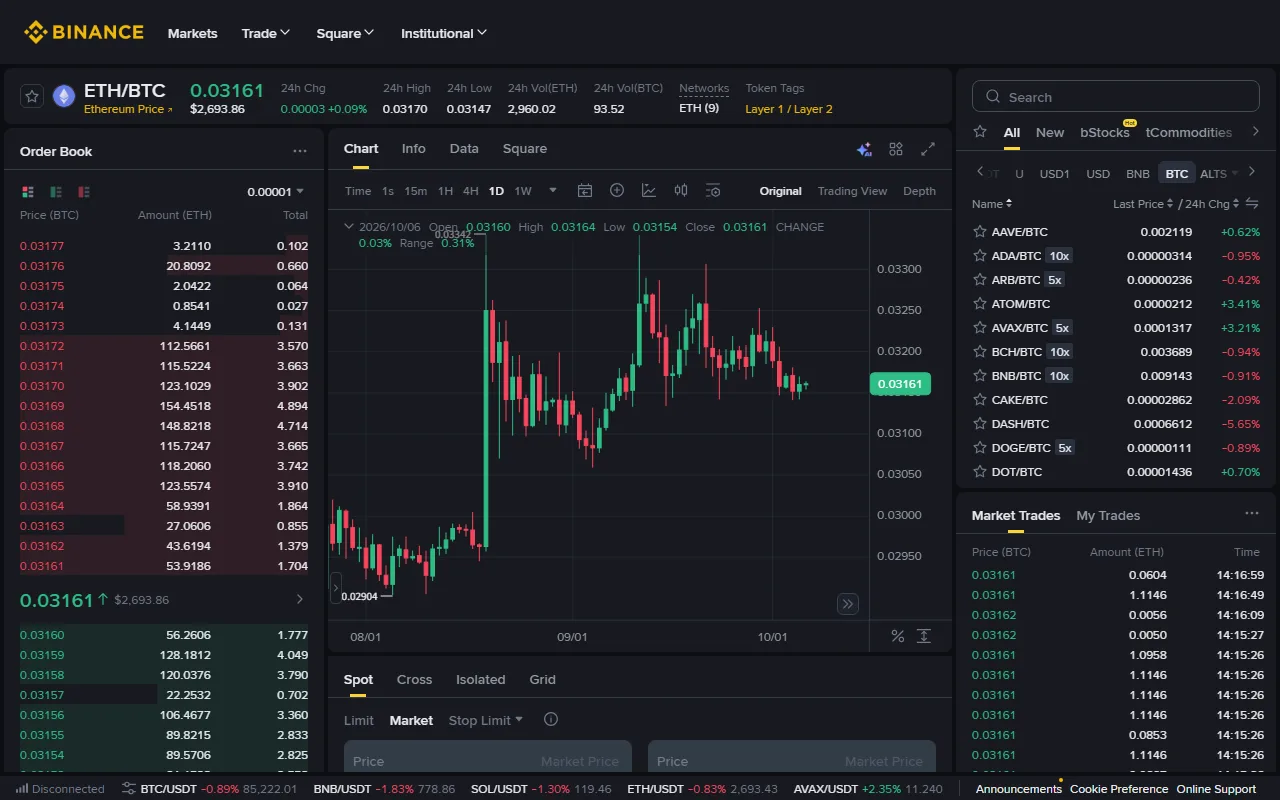Click the Binance logo
1280x800 pixels.
click(84, 33)
